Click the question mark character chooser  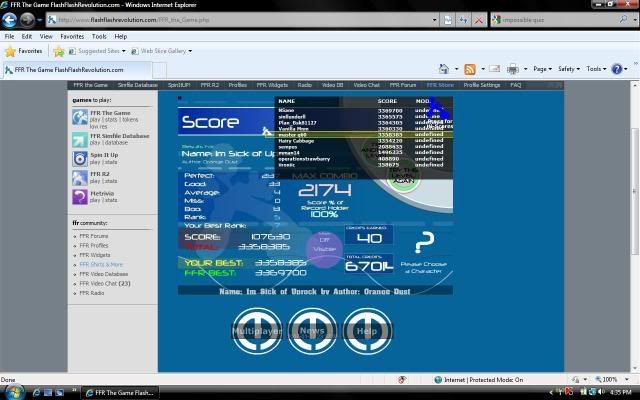(x=425, y=241)
